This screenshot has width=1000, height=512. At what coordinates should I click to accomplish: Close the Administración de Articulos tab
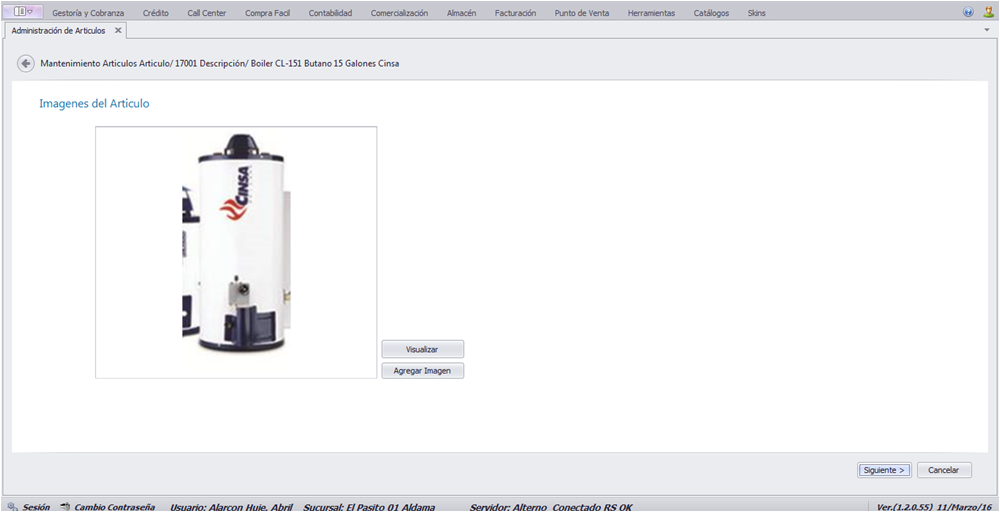tap(118, 30)
